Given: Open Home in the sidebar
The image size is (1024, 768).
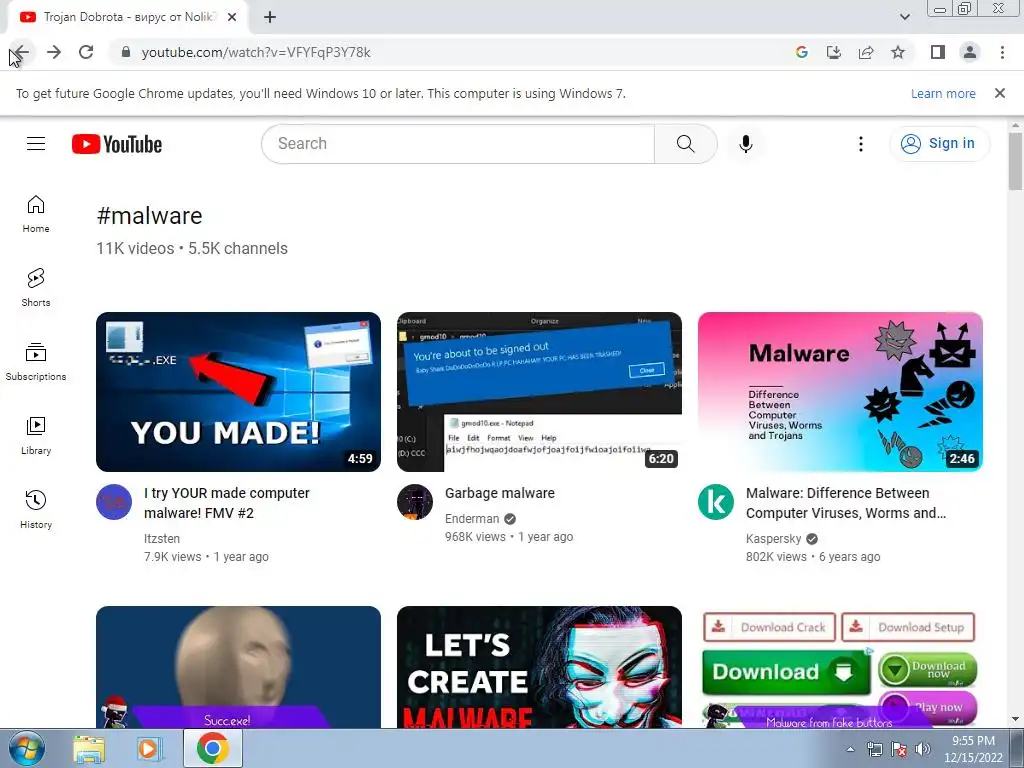Looking at the screenshot, I should [36, 214].
